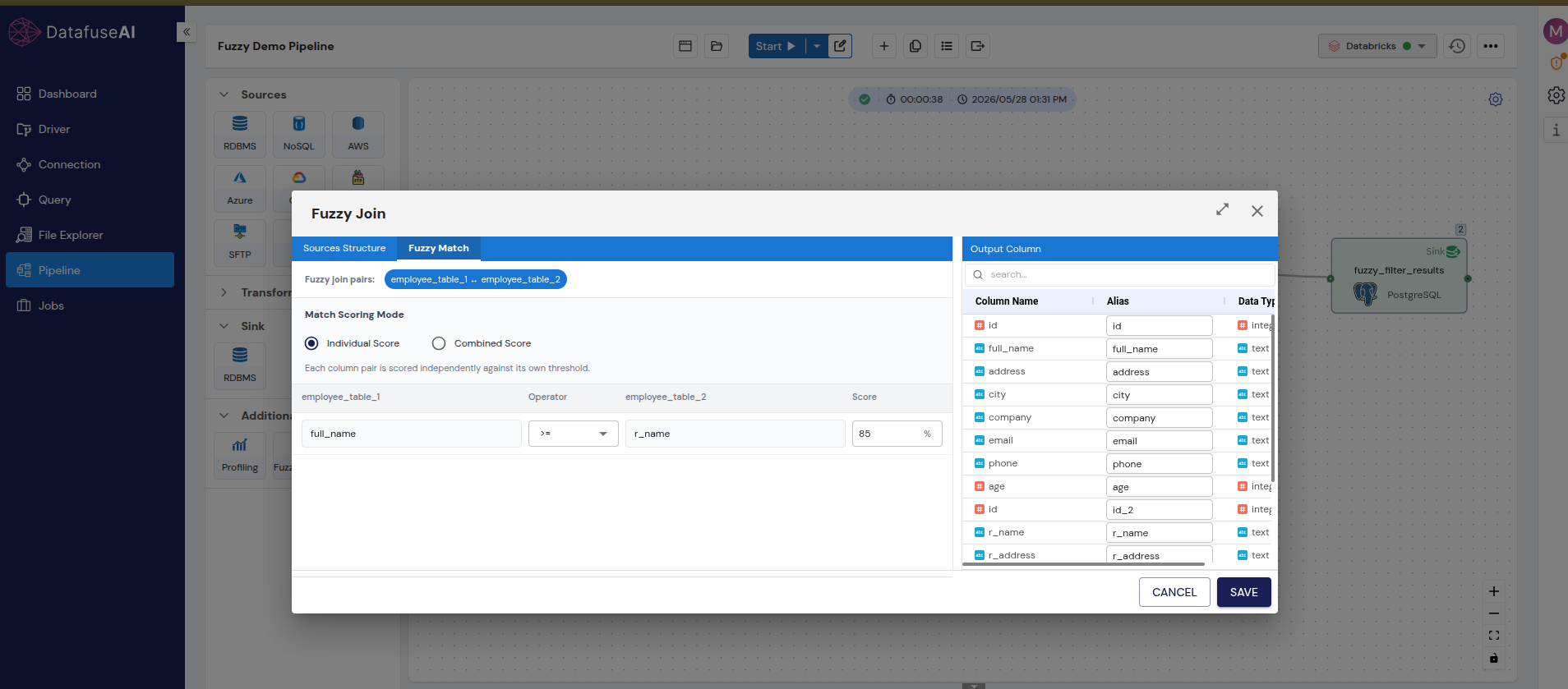Select the Individual Score radio button
This screenshot has width=1568, height=689.
coord(311,343)
